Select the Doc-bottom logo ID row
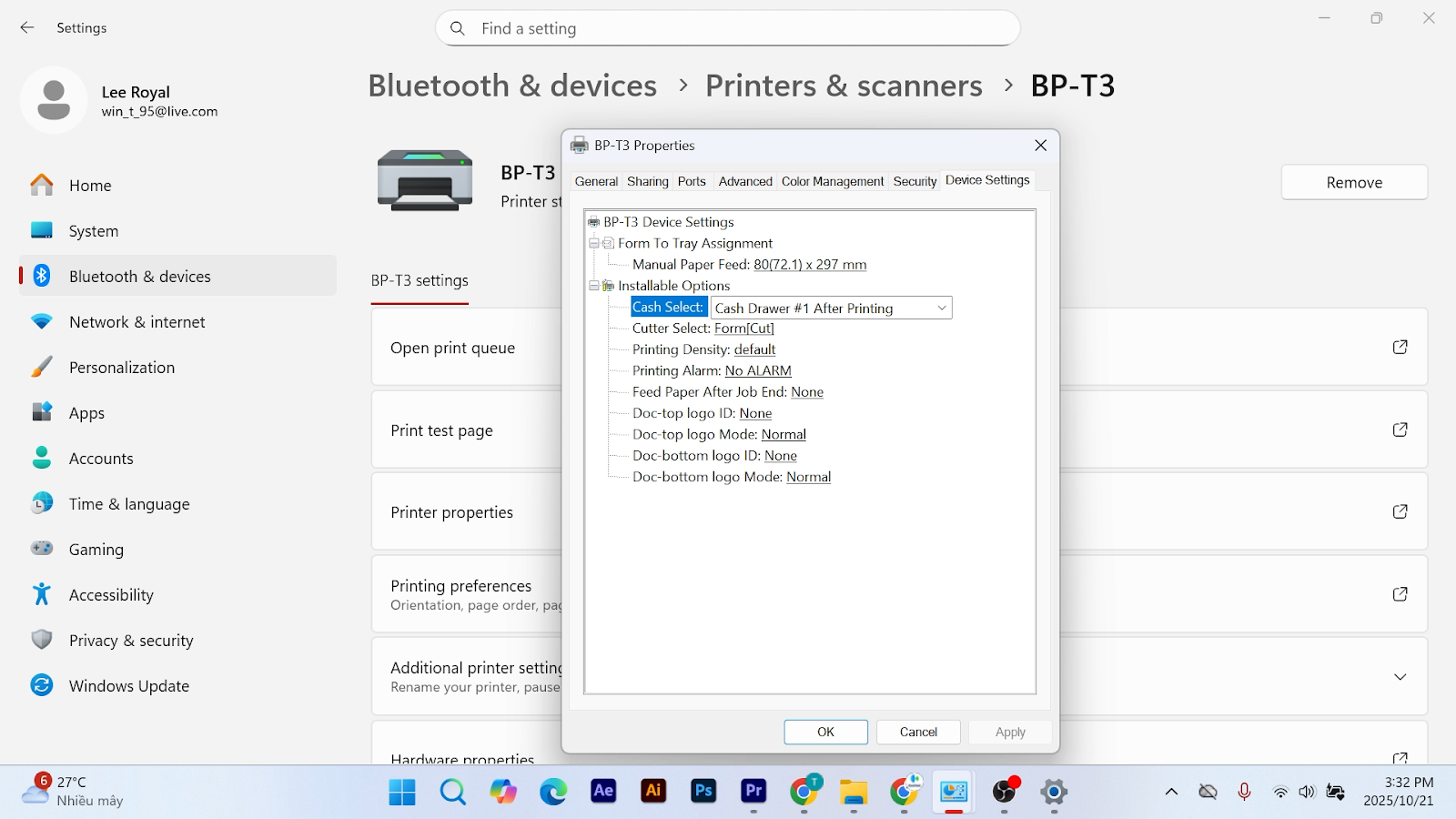Screen dimensions: 1456x819 click(x=715, y=456)
